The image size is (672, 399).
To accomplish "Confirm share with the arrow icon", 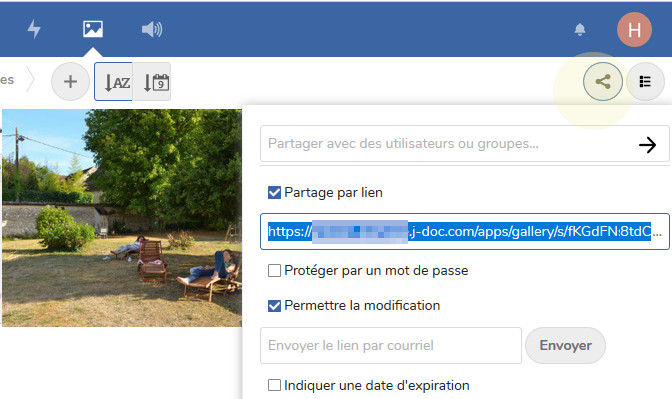I will 647,145.
